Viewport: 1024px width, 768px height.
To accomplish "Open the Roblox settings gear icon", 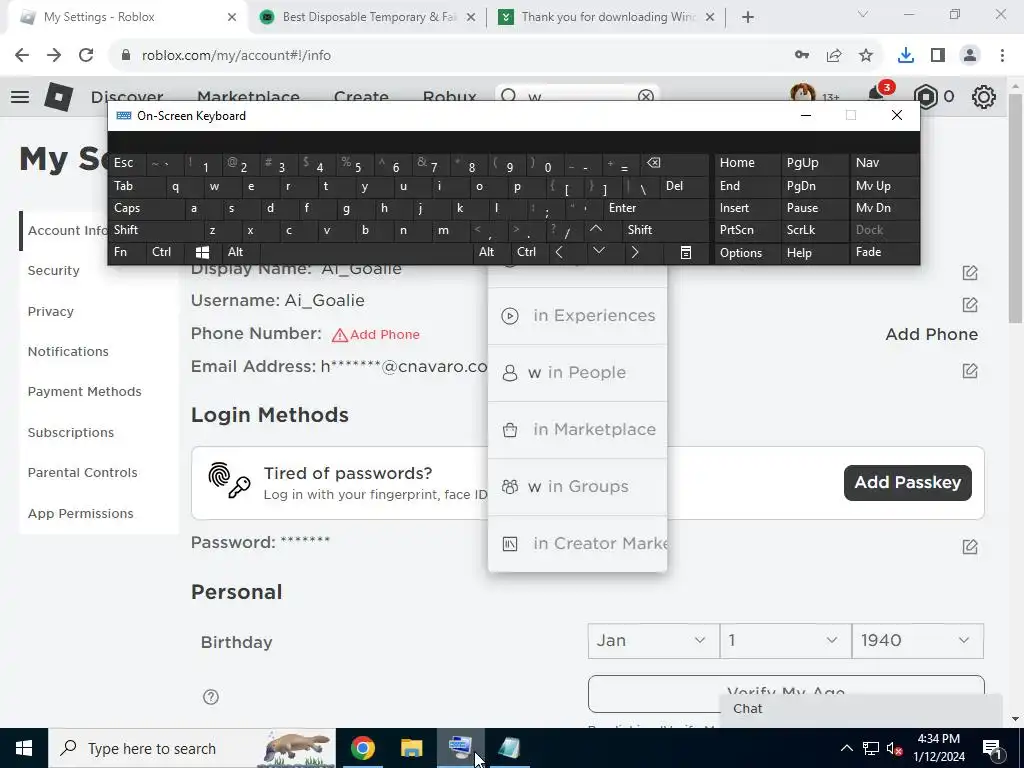I will pos(984,97).
